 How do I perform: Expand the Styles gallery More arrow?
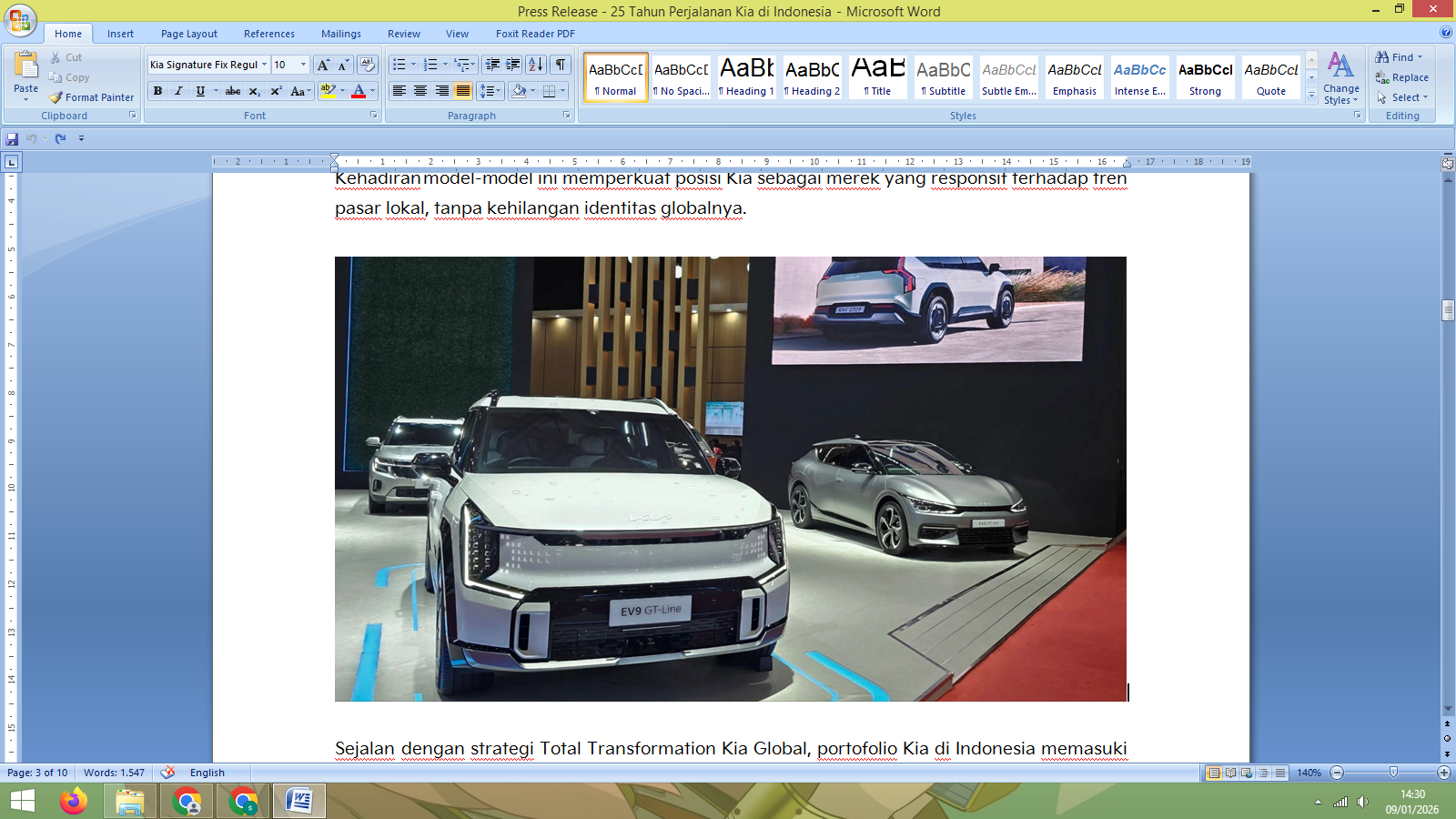1311,95
